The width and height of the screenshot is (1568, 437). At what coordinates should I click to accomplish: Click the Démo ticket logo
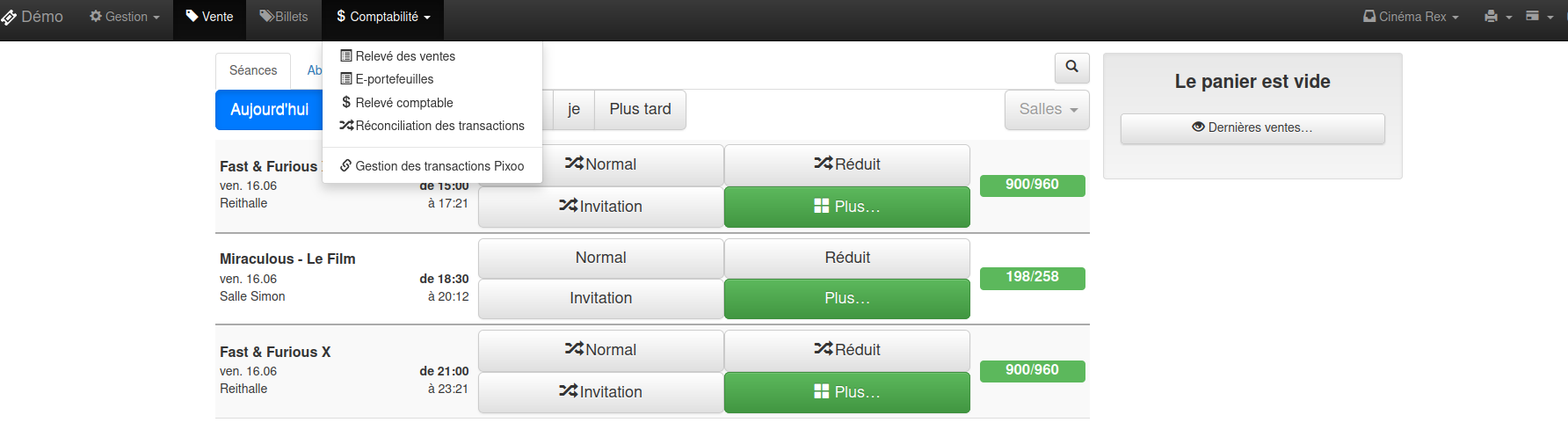click(x=32, y=17)
